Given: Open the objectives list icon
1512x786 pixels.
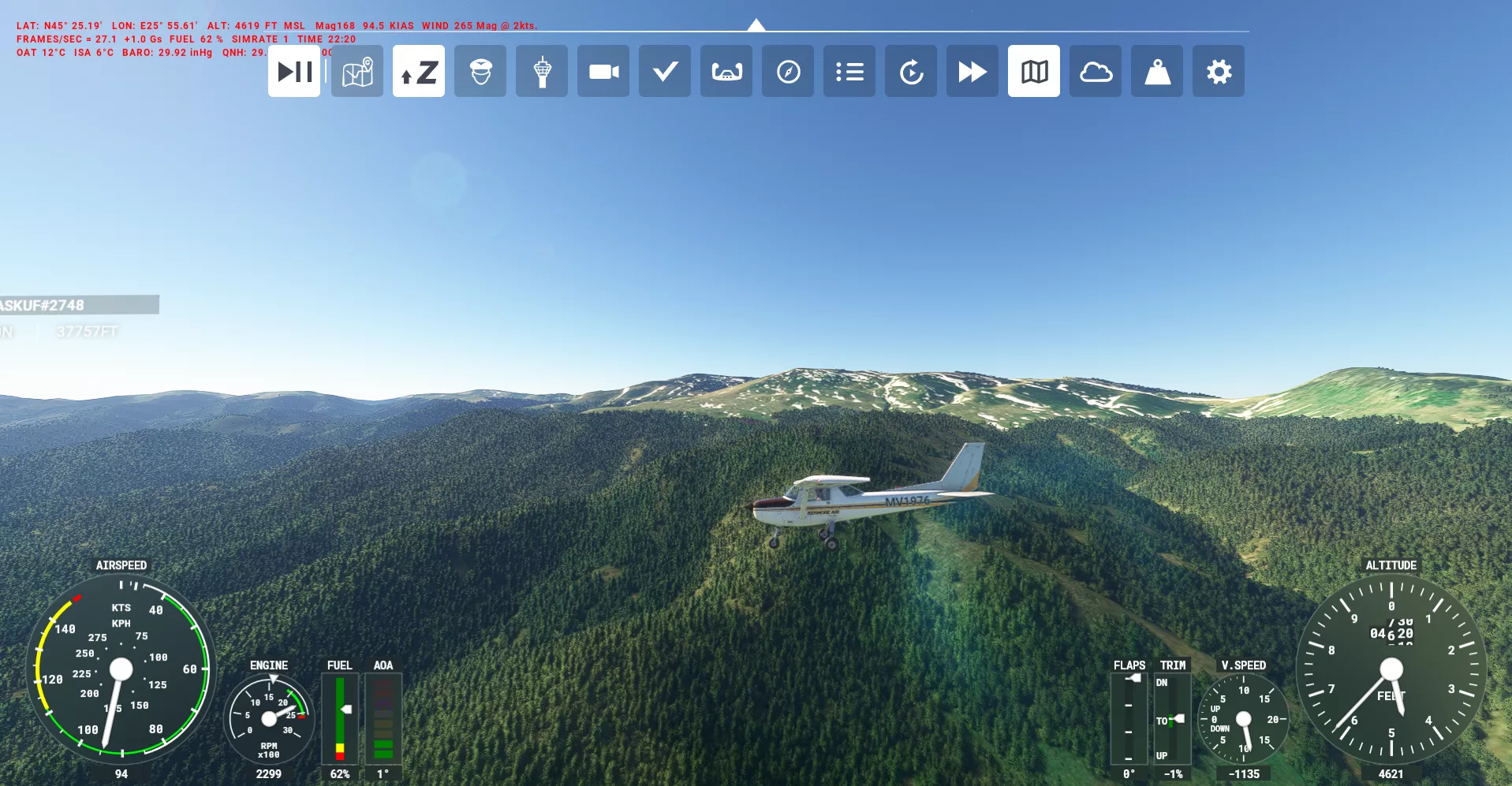Looking at the screenshot, I should (849, 72).
